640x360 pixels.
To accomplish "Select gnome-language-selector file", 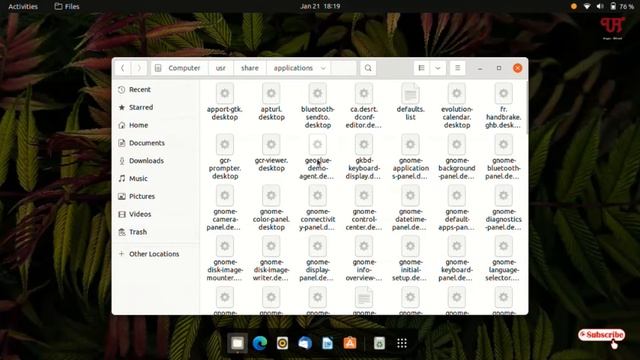I will point(503,258).
